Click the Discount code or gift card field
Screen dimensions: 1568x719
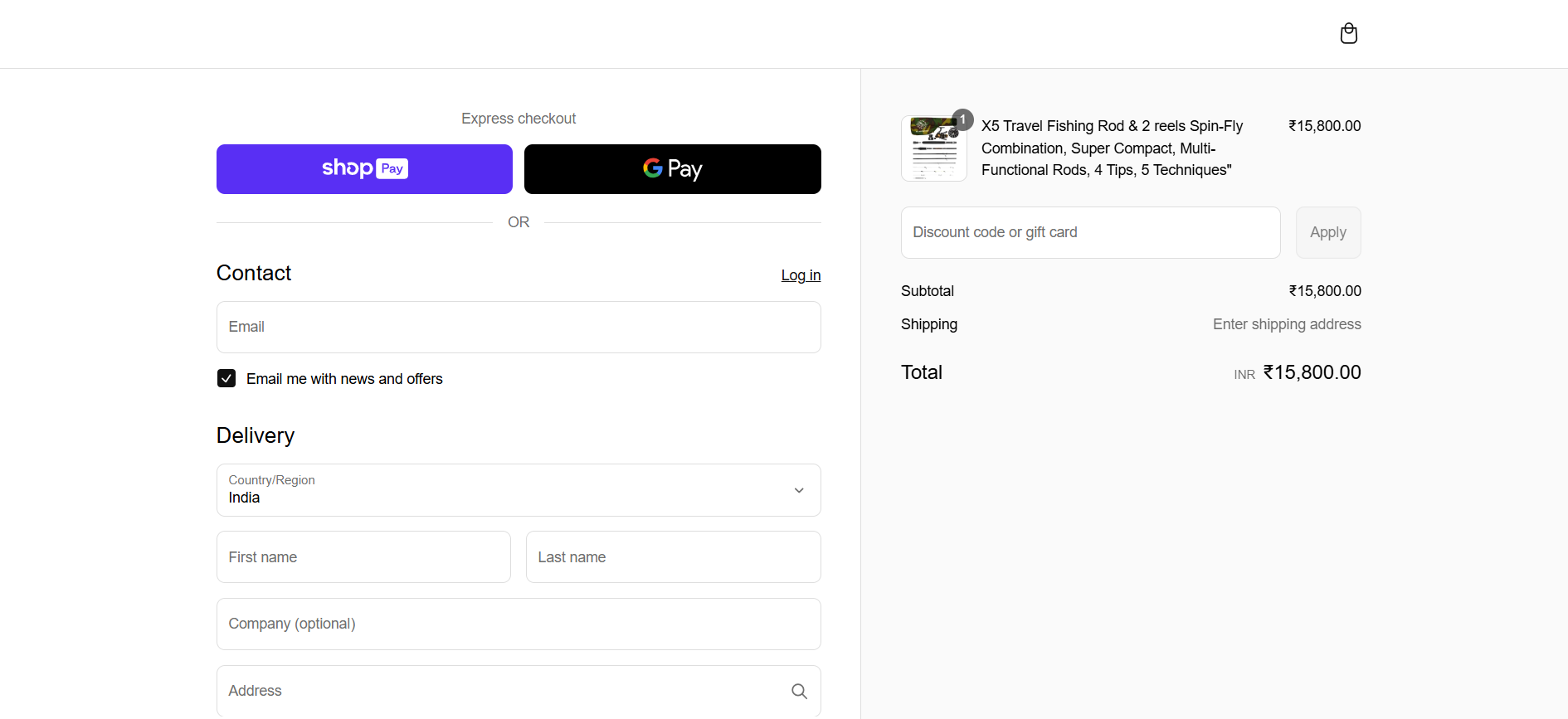(1089, 232)
